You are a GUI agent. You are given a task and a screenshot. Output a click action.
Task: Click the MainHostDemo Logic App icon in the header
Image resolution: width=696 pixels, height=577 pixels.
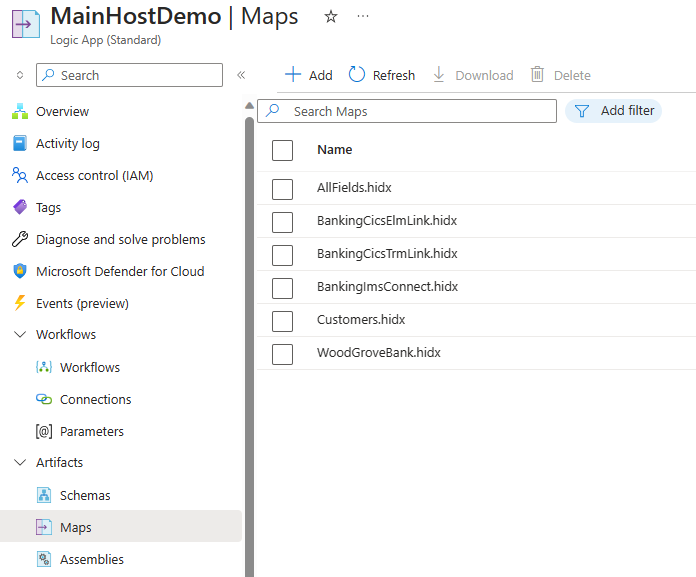pyautogui.click(x=25, y=24)
